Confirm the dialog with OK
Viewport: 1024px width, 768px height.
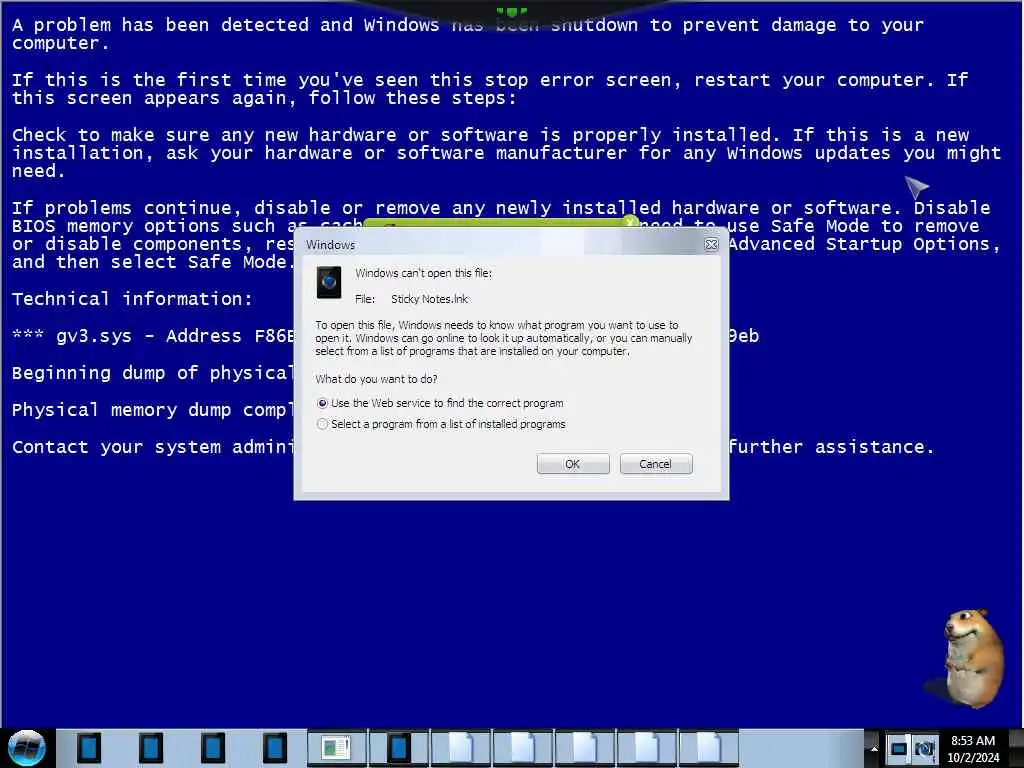[573, 464]
